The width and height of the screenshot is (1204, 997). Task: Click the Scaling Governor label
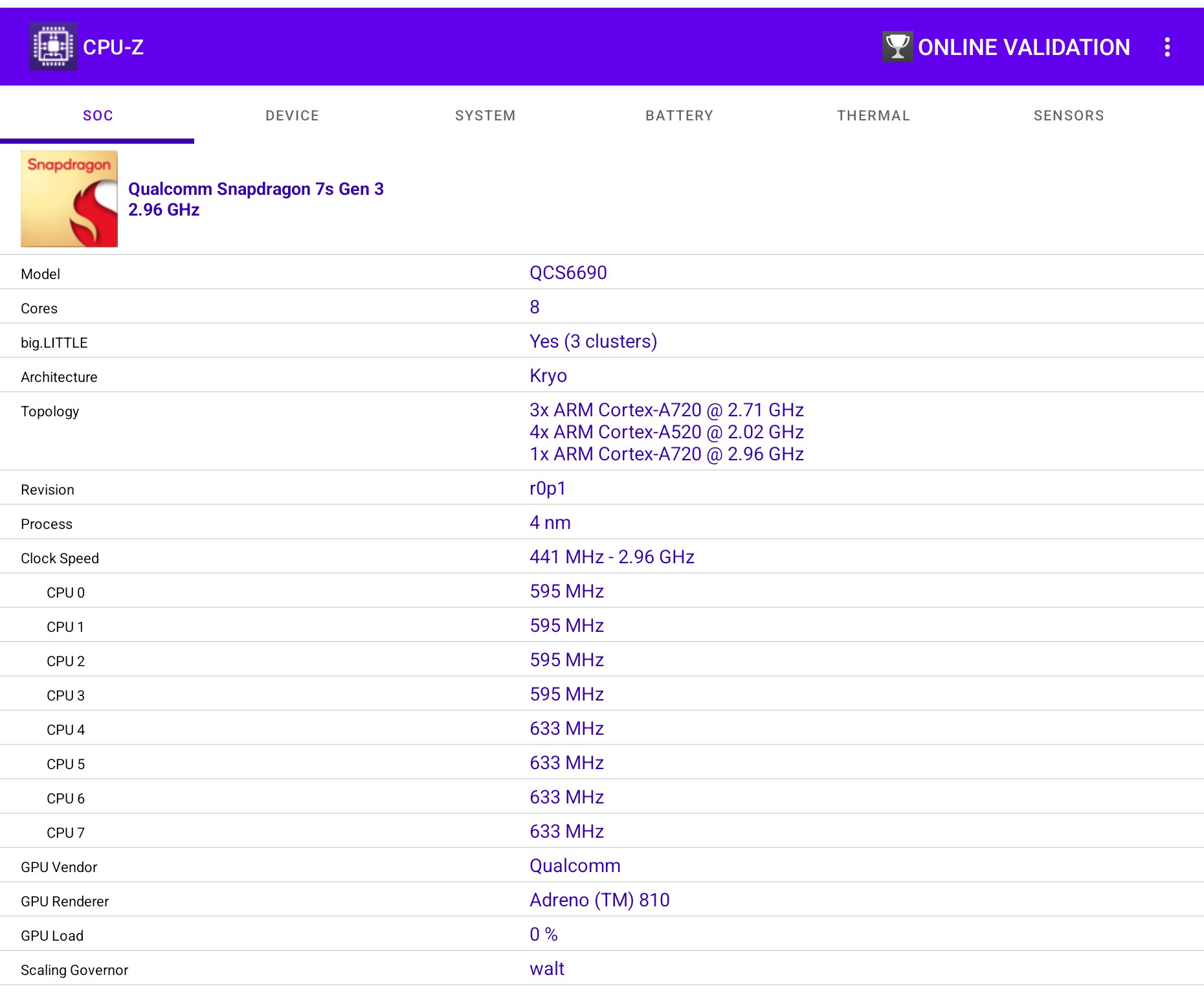pos(74,970)
